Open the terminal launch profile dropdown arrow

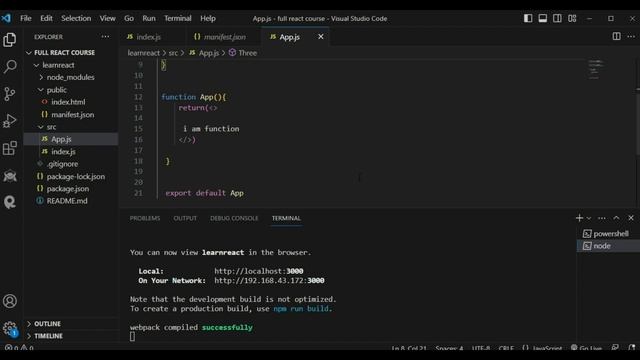tap(589, 218)
